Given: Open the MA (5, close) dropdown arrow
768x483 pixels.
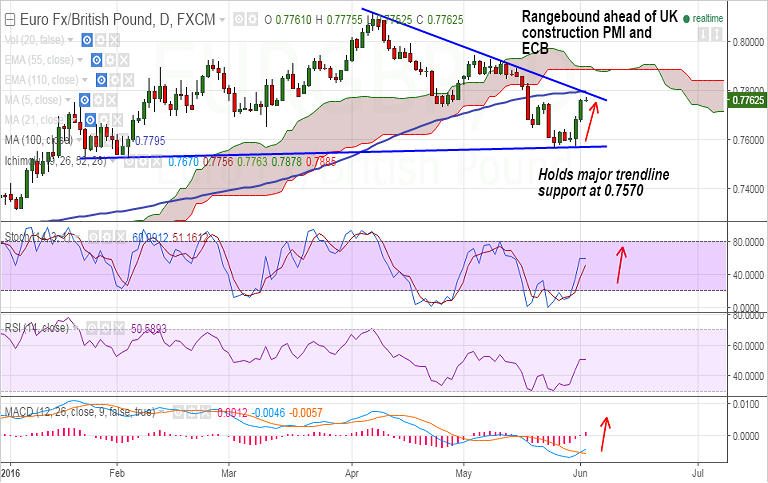Looking at the screenshot, I should click(68, 100).
